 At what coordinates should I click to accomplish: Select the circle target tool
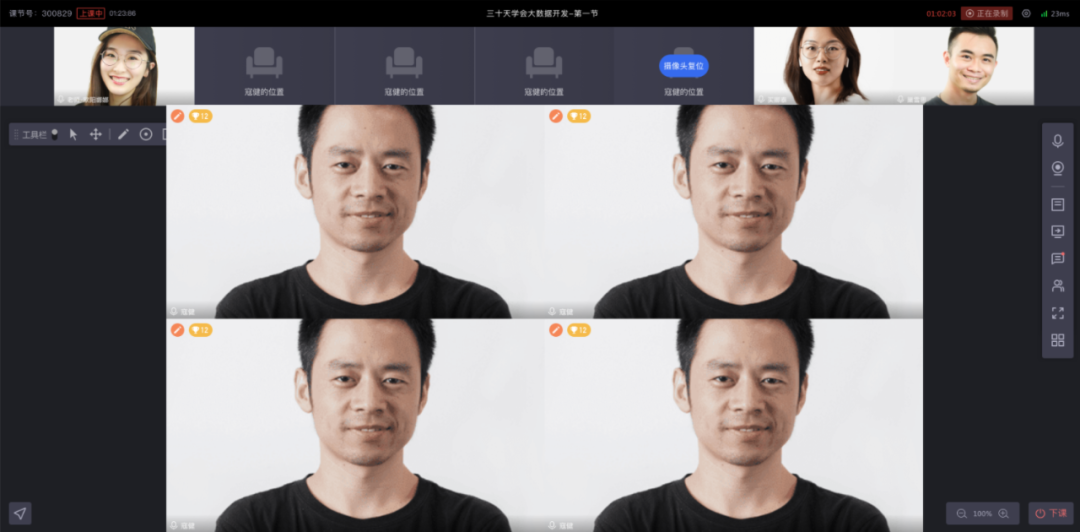tap(146, 134)
